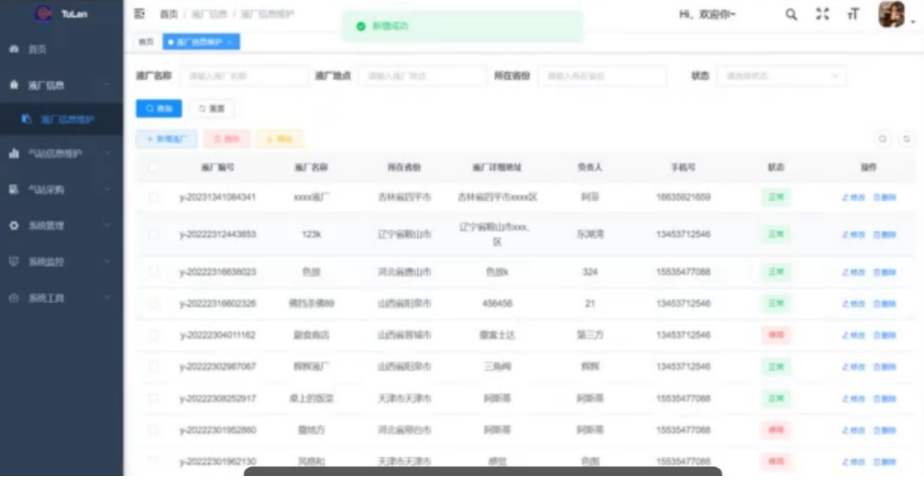Screen dimensions: 924x480
Task: Check the box for row y-20222301952860
Action: point(153,431)
